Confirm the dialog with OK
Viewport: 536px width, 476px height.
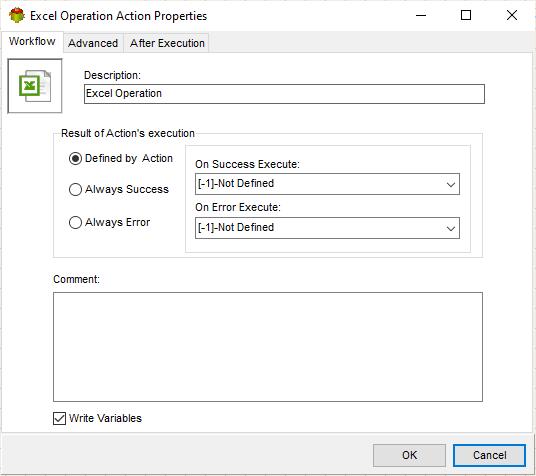pyautogui.click(x=409, y=455)
